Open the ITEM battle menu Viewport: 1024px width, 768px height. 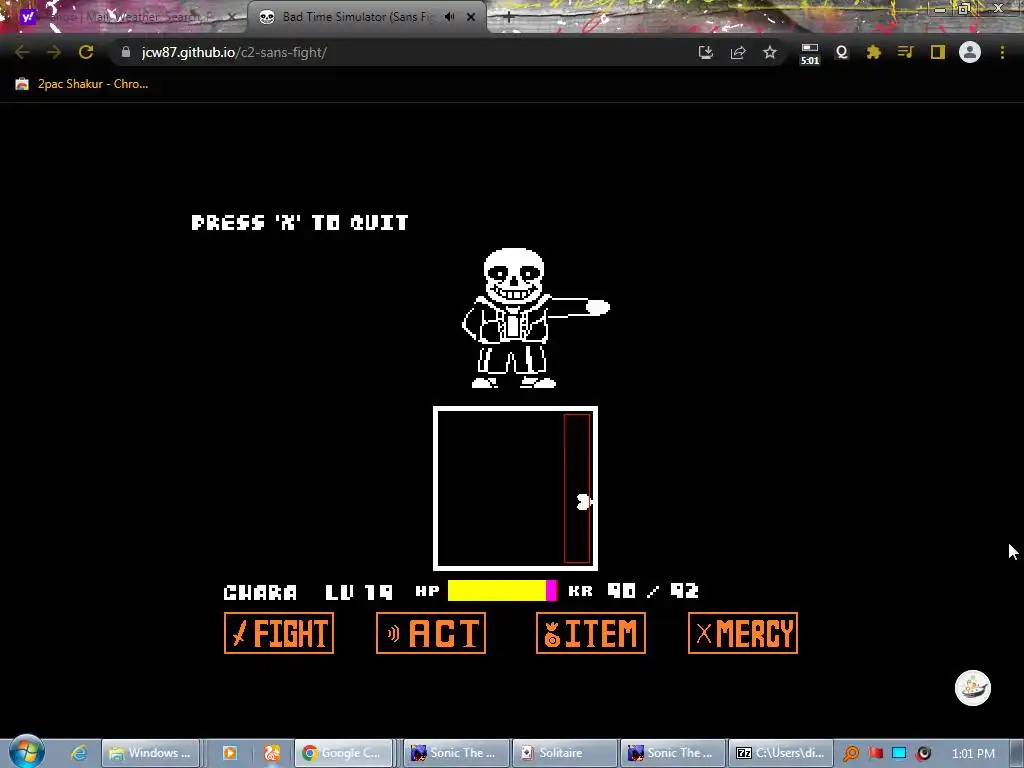[x=591, y=633]
